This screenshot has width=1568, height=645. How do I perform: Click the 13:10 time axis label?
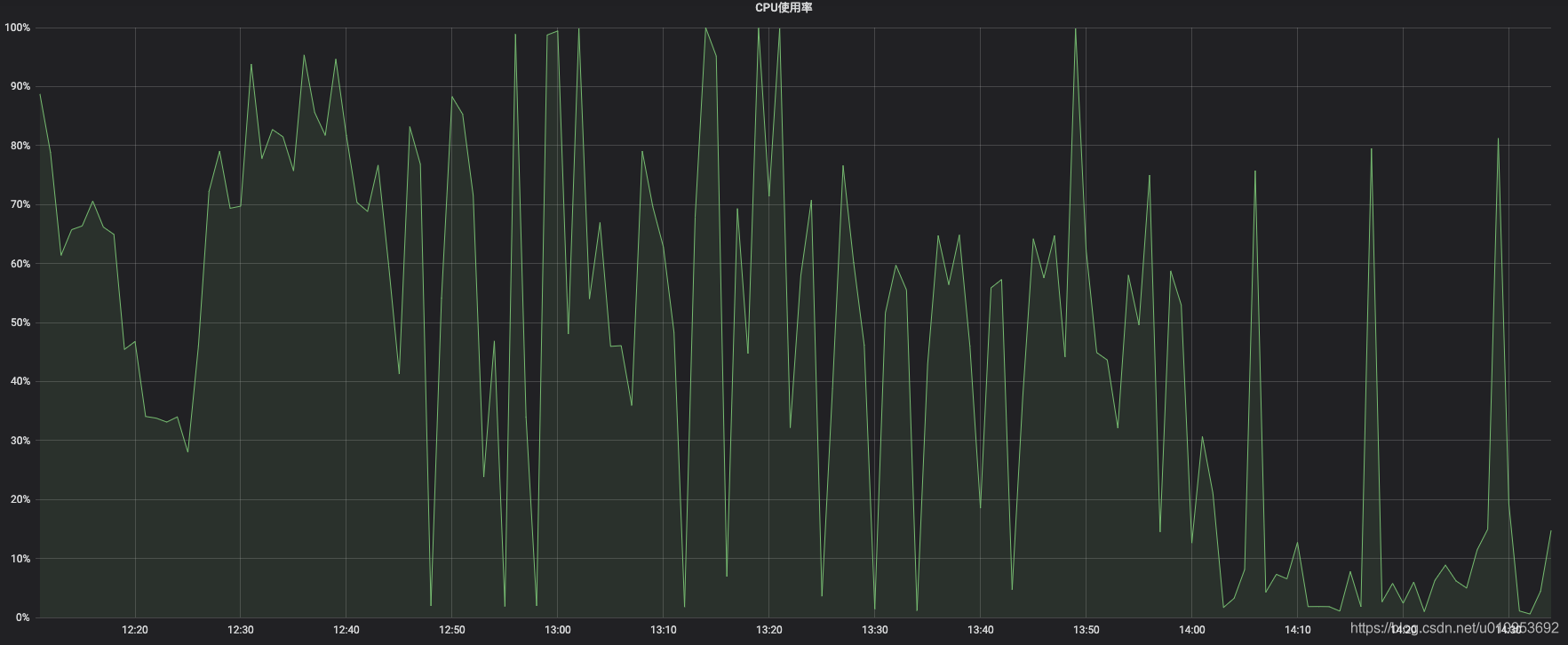click(664, 630)
